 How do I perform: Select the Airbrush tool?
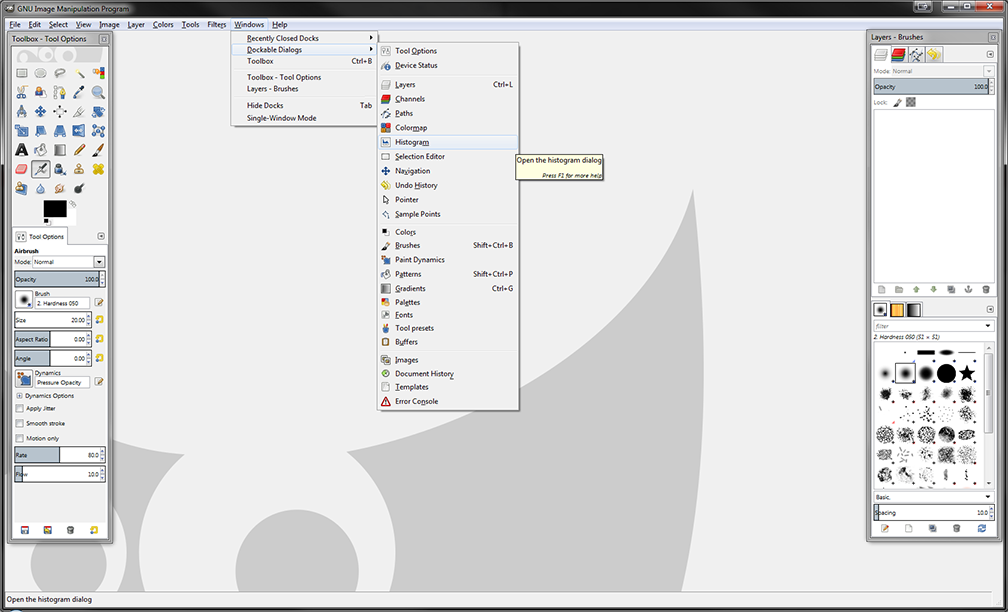pos(40,169)
